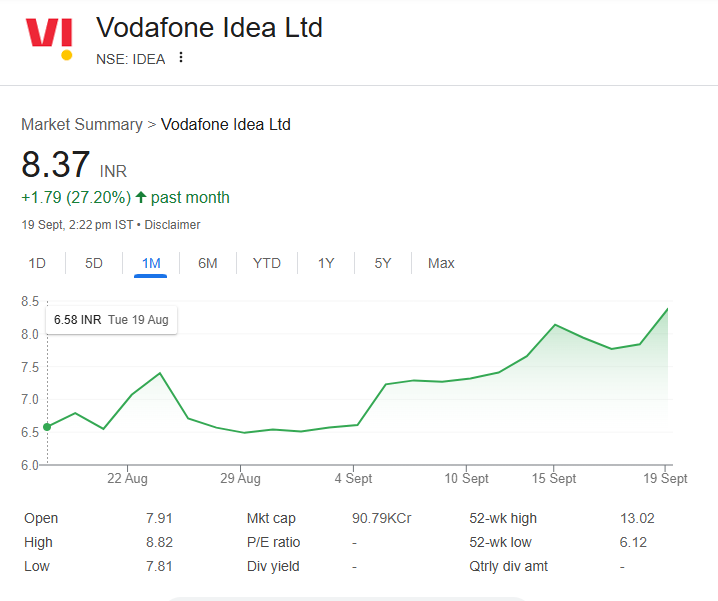718x601 pixels.
Task: Select the Max time range tab
Action: click(441, 263)
